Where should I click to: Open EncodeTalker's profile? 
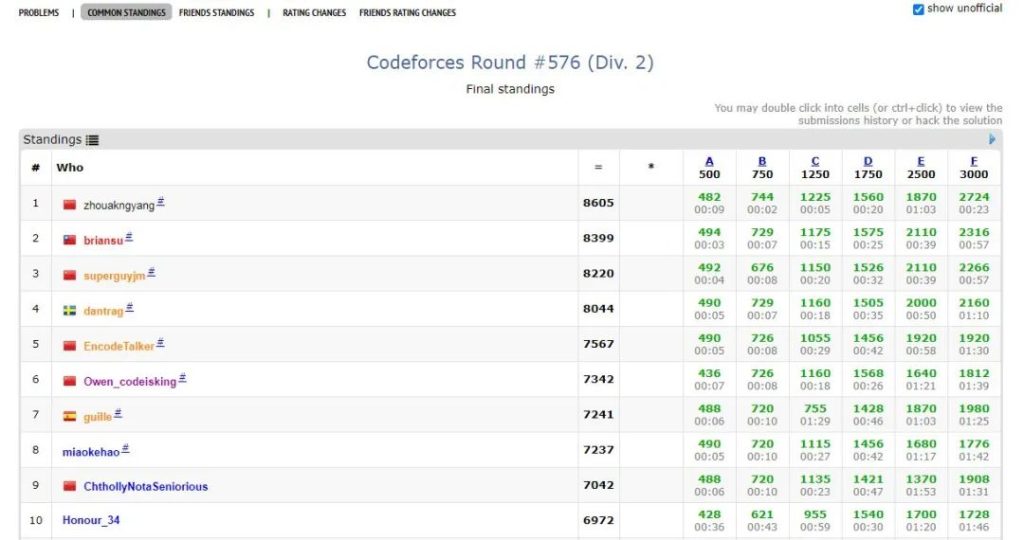pyautogui.click(x=119, y=347)
